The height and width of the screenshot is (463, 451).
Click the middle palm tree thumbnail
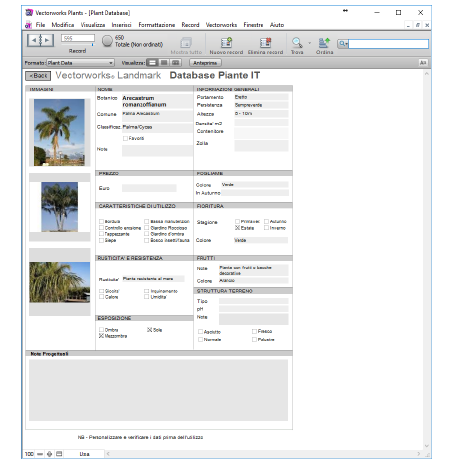click(x=60, y=207)
